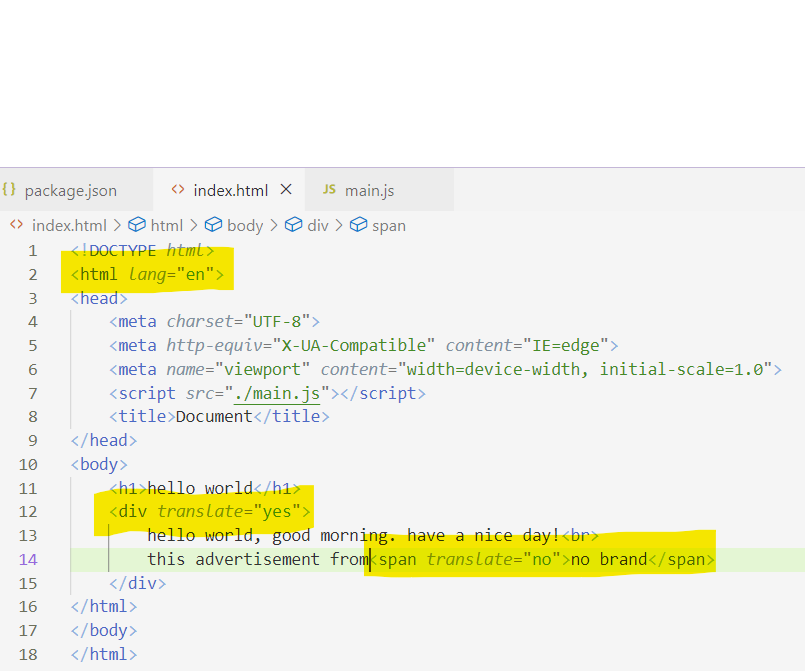The width and height of the screenshot is (805, 671).
Task: Click line number 7 in the gutter
Action: click(33, 393)
